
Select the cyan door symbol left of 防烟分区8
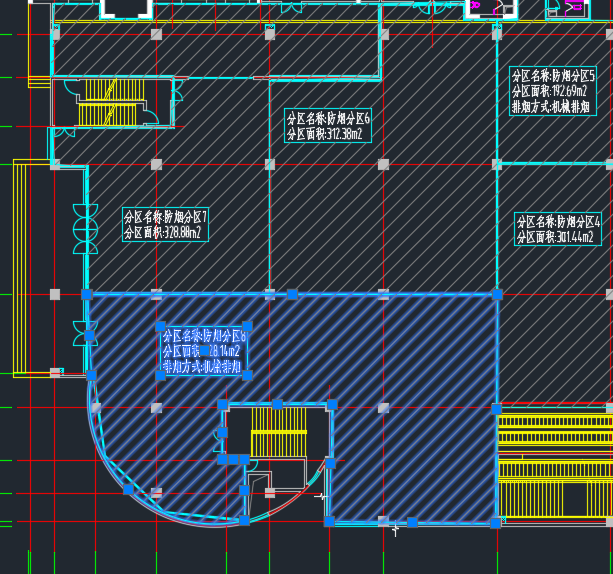point(79,333)
